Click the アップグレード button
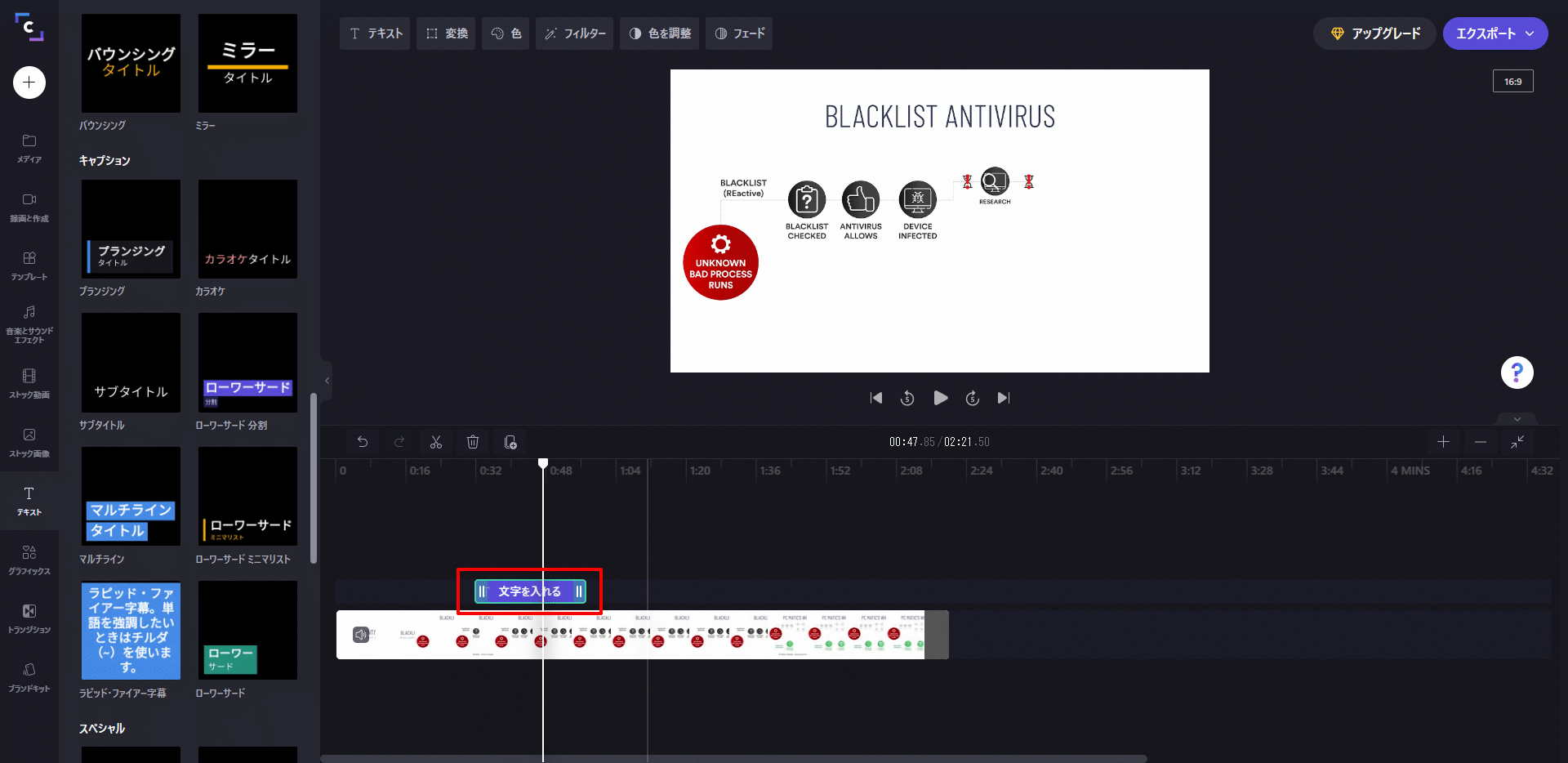Screen dimensions: 1568x763 click(x=1374, y=33)
